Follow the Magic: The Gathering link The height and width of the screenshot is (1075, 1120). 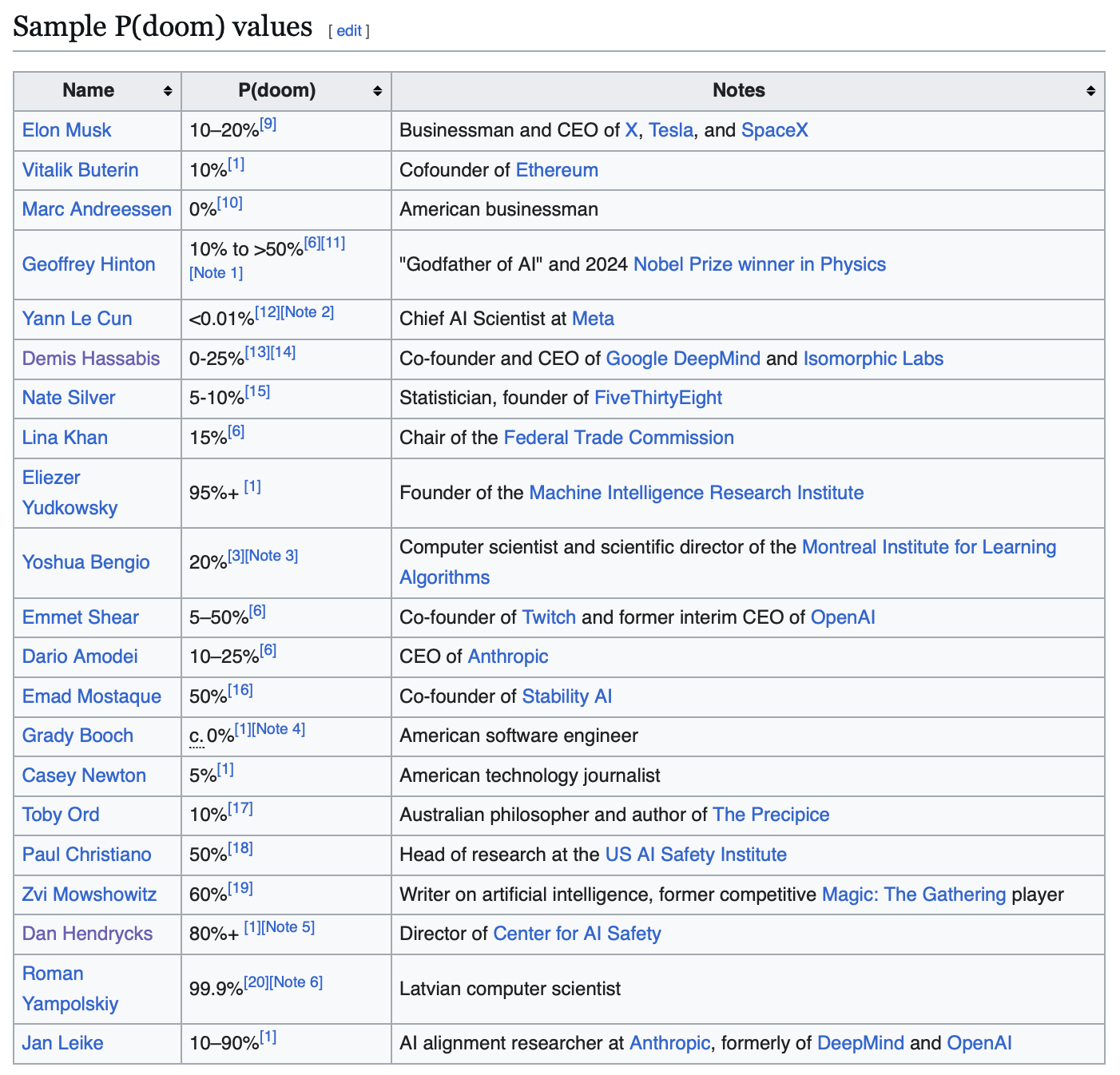[x=914, y=895]
